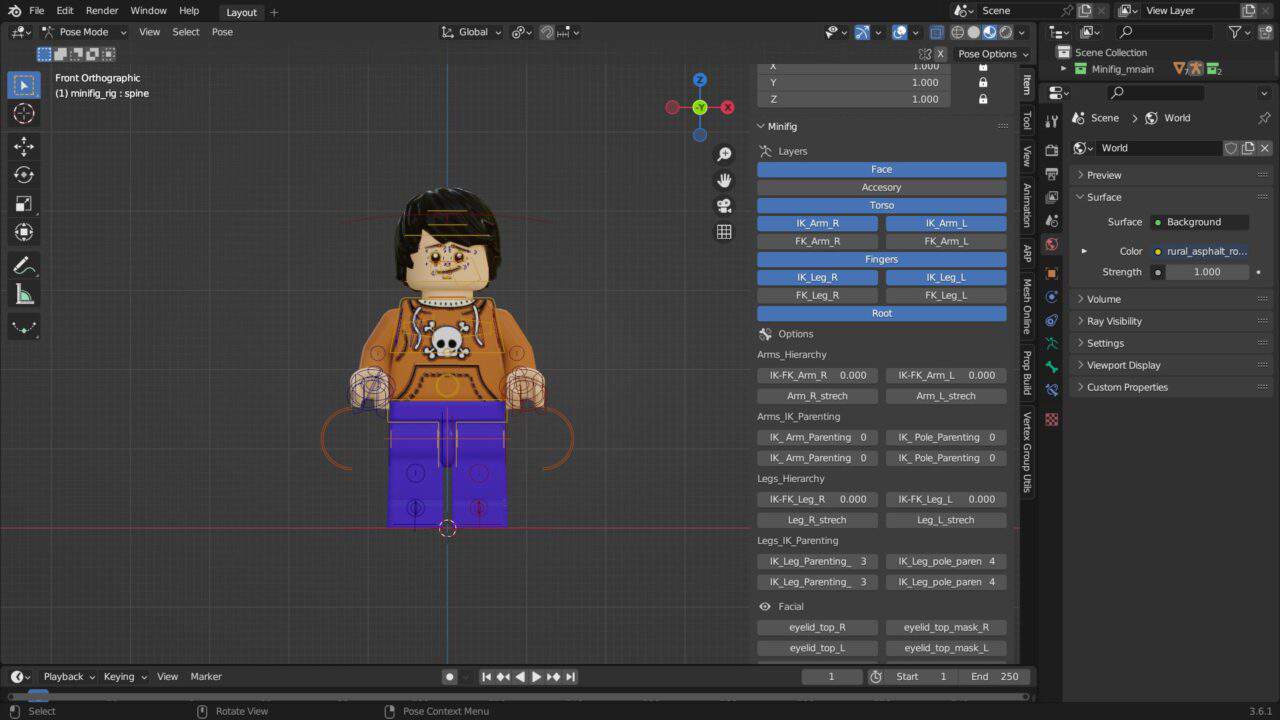Click the World Strength value slider
Screen dimensions: 1280x720
pyautogui.click(x=1207, y=272)
